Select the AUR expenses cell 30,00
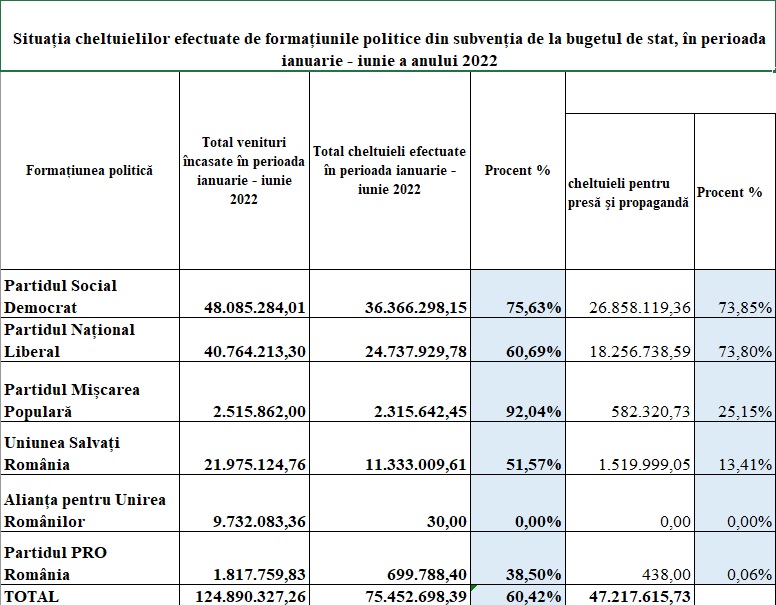This screenshot has height=605, width=776. pyautogui.click(x=390, y=504)
